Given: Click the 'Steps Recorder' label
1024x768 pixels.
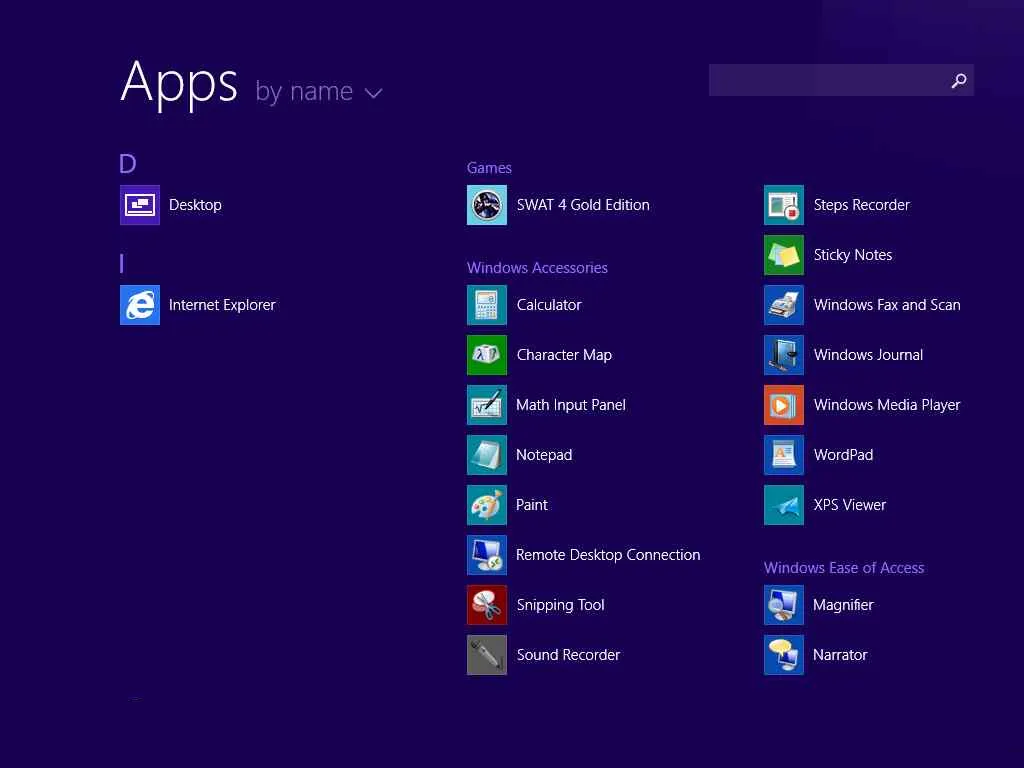Looking at the screenshot, I should (861, 205).
